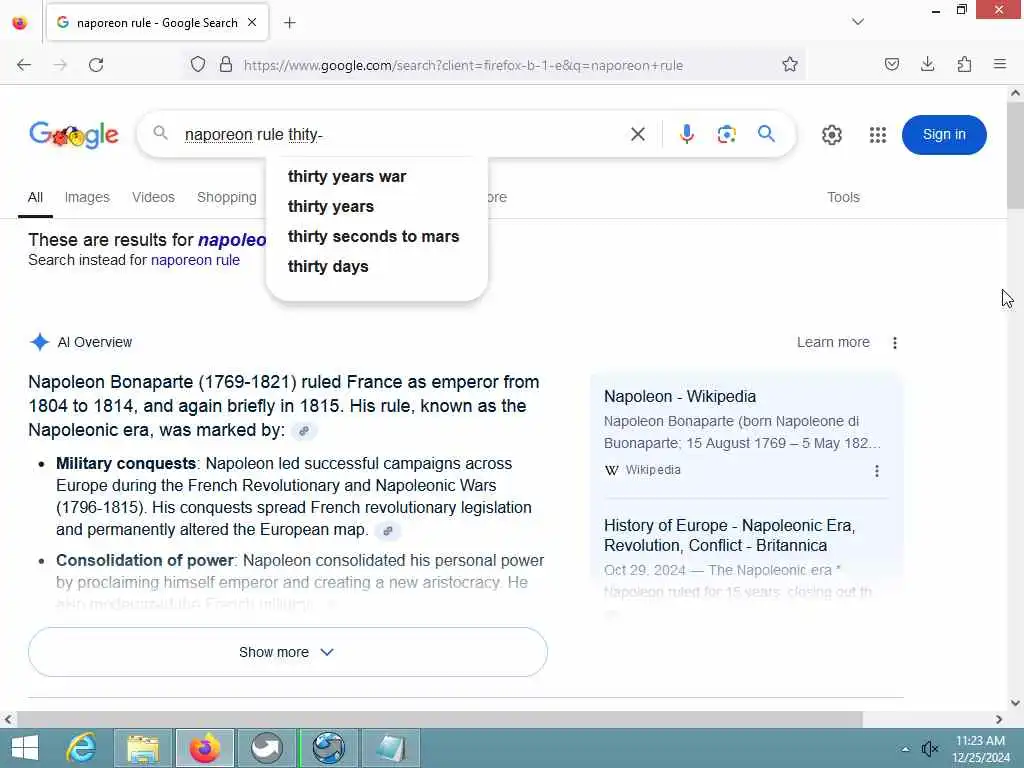This screenshot has width=1024, height=768.
Task: Close the naporeon rule Google Search tab
Action: (252, 22)
